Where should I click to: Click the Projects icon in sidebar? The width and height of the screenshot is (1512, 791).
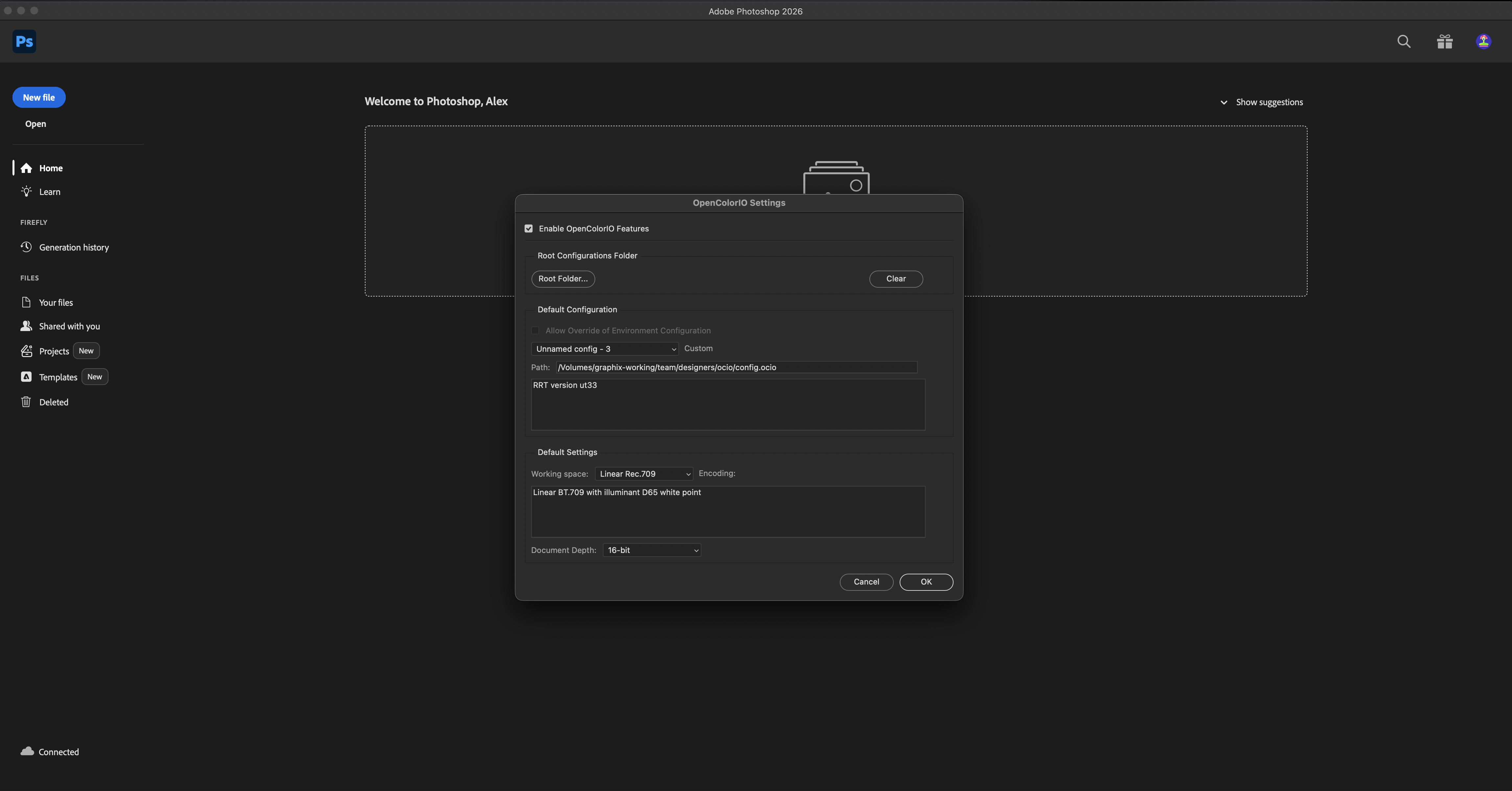[26, 351]
